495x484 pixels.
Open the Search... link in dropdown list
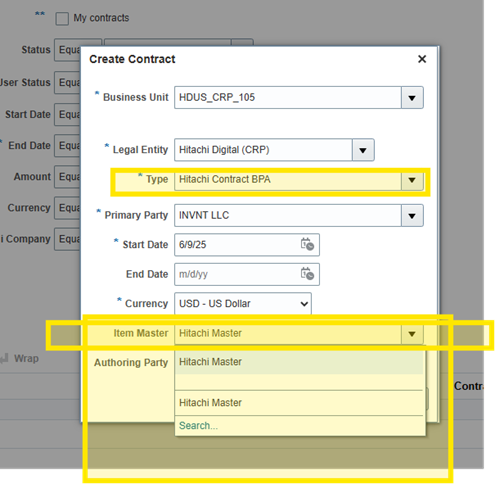pyautogui.click(x=198, y=426)
